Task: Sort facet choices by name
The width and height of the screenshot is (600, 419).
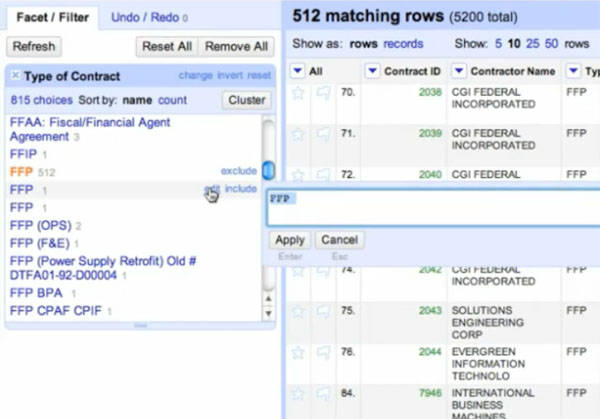Action: click(x=137, y=100)
